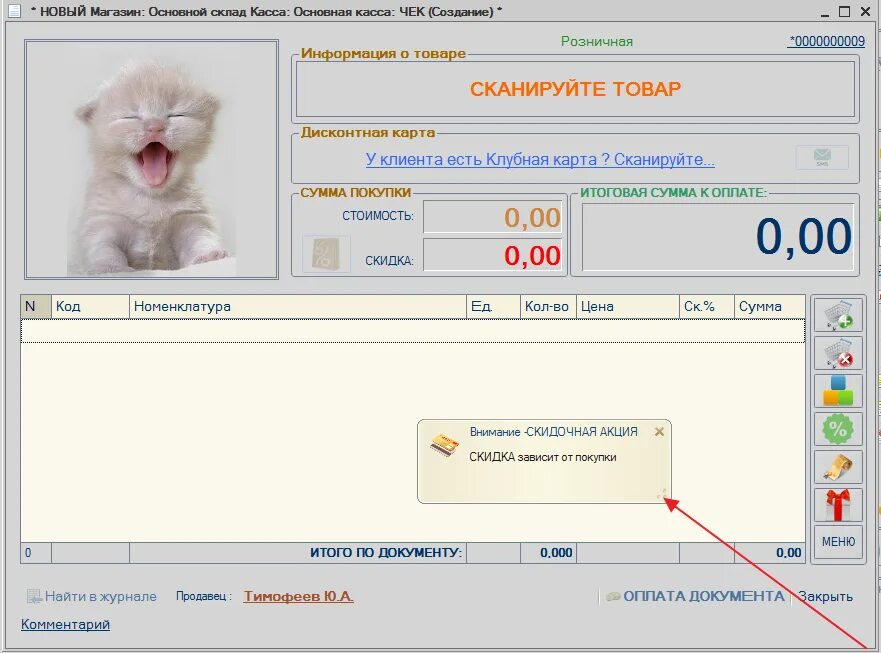
Task: Open the colored blocks icon button
Action: [838, 391]
